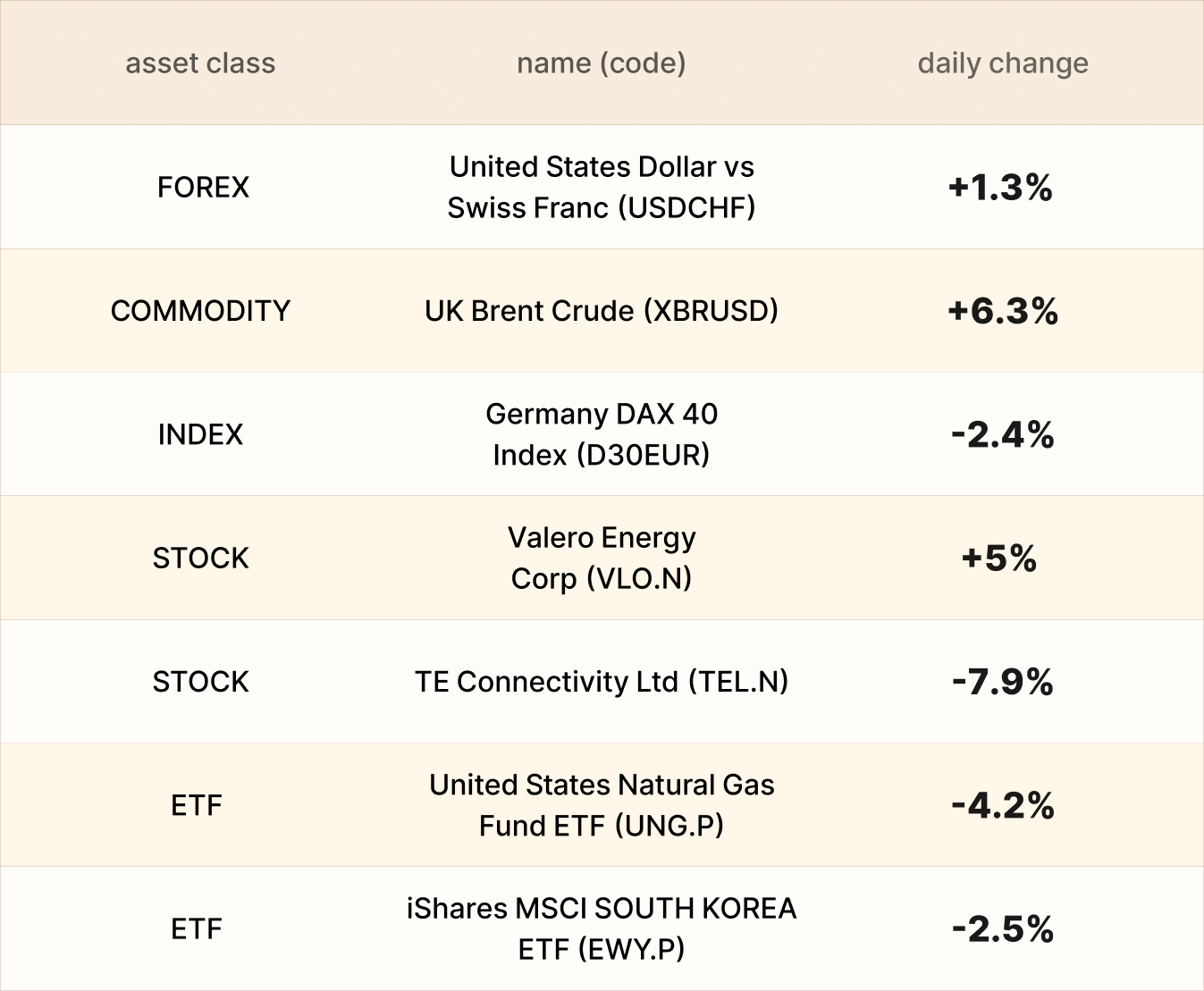Open UK Brent Crude (XBRUSD) entry
Image resolution: width=1204 pixels, height=991 pixels.
click(601, 311)
